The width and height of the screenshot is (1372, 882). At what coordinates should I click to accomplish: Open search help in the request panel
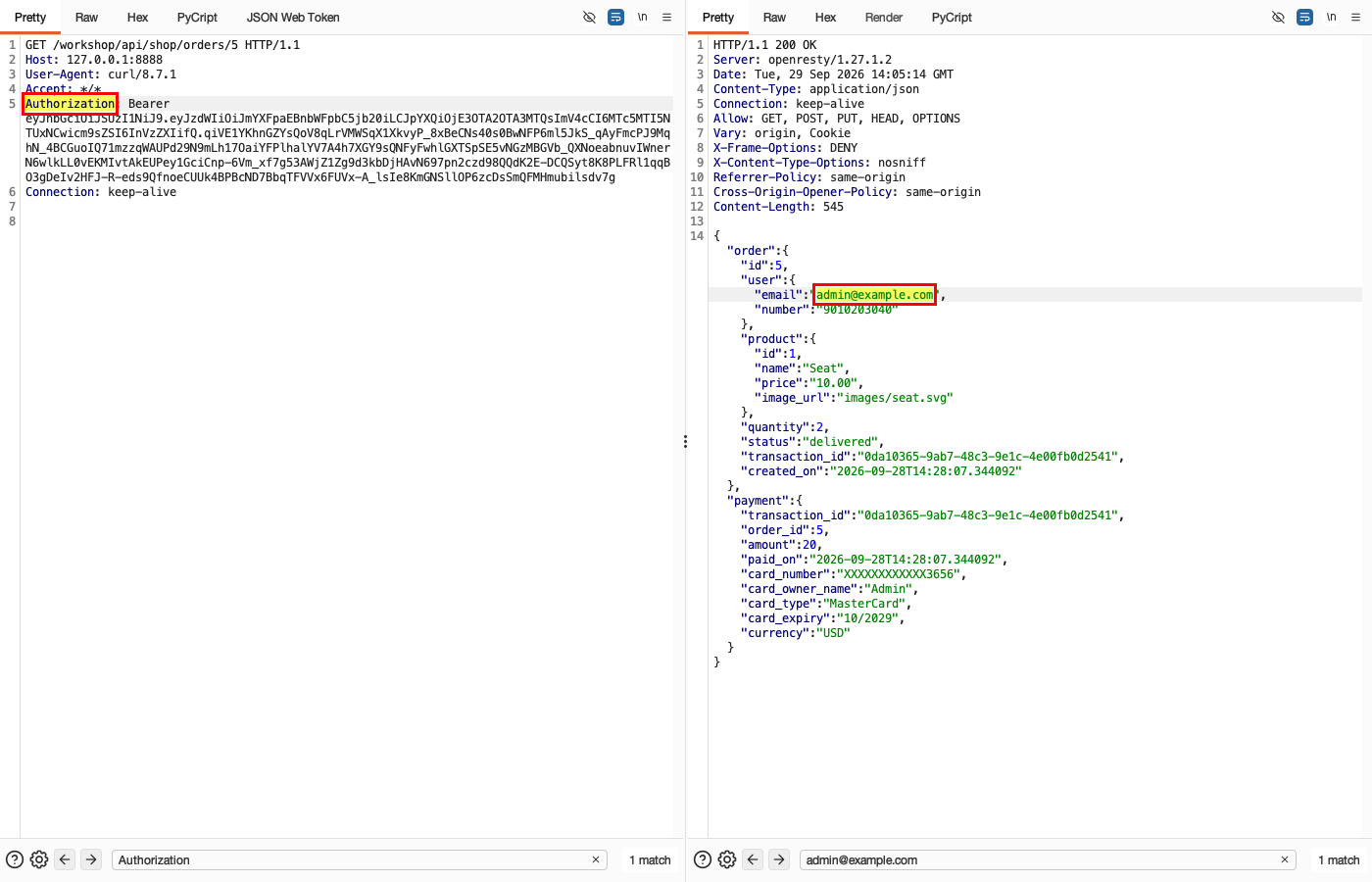click(15, 859)
